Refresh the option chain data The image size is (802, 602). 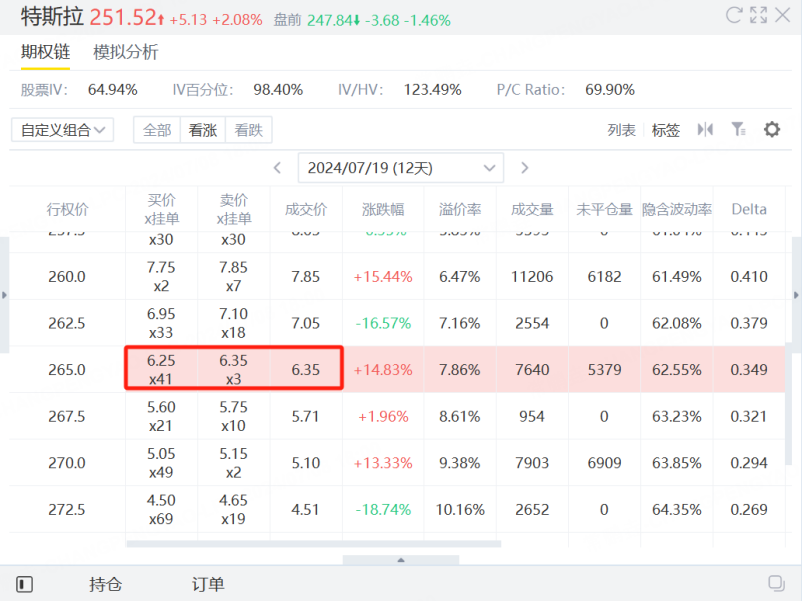[734, 15]
